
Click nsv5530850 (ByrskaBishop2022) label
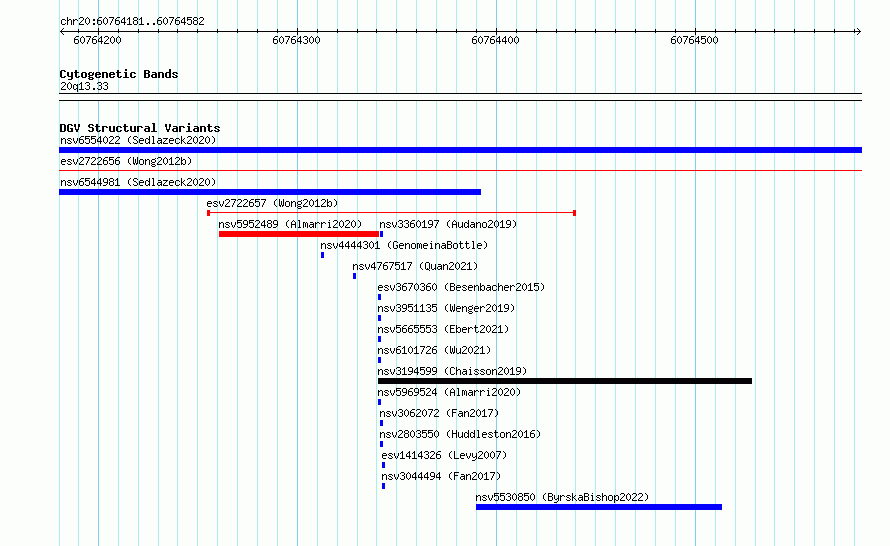tap(562, 497)
